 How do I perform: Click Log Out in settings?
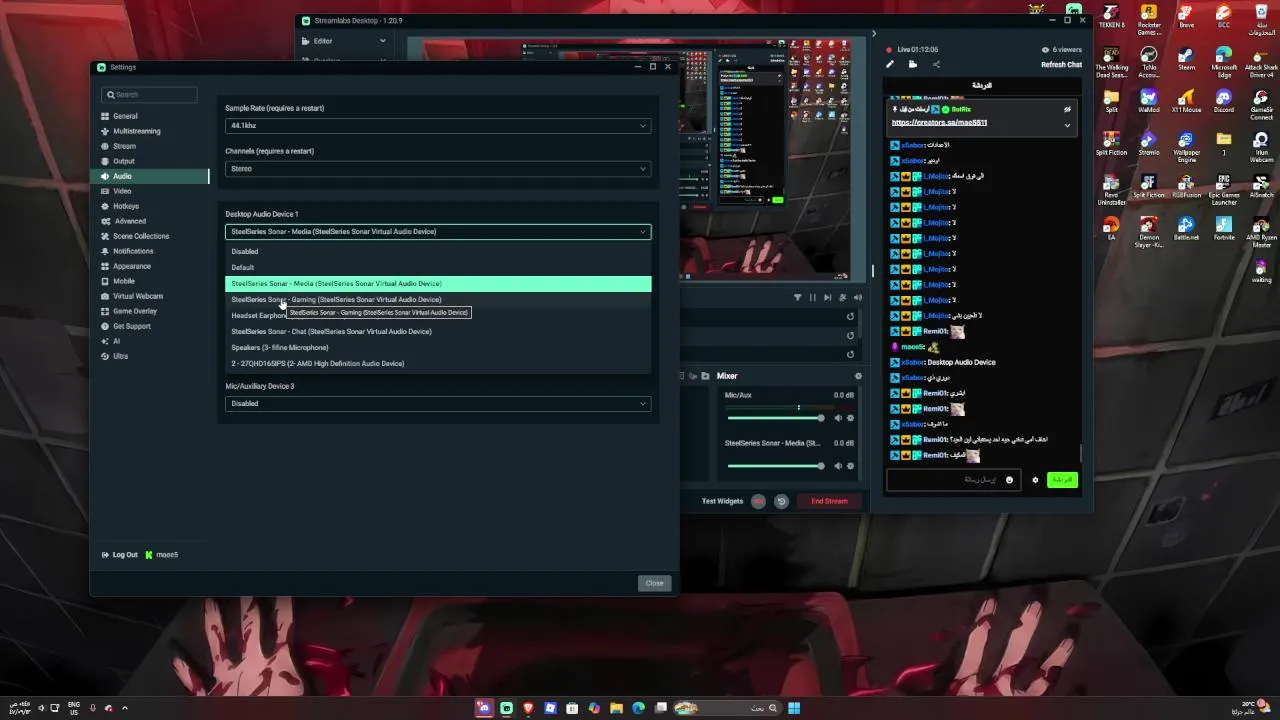(120, 555)
